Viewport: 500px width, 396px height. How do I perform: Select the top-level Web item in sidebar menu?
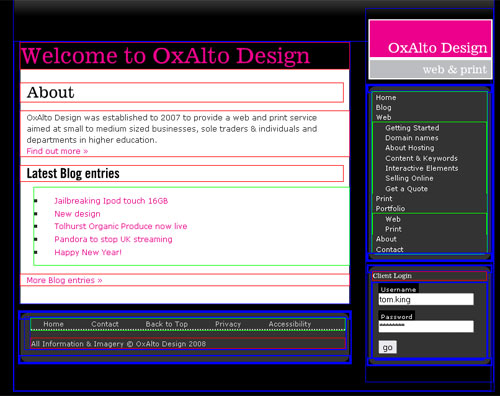[x=383, y=117]
